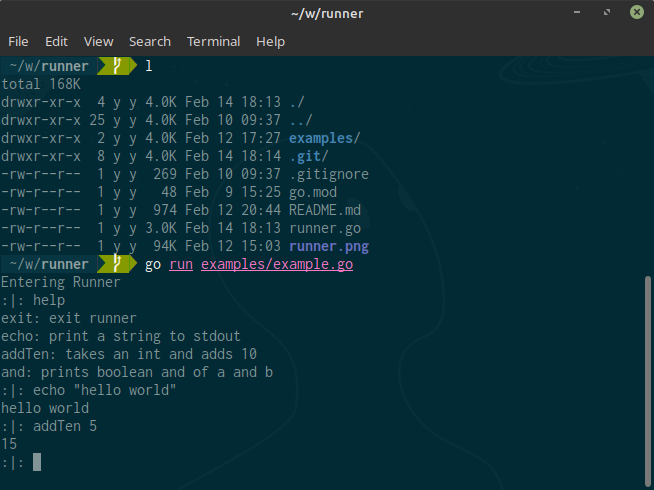Click 'echo: print a string to stdout' line

[121, 336]
